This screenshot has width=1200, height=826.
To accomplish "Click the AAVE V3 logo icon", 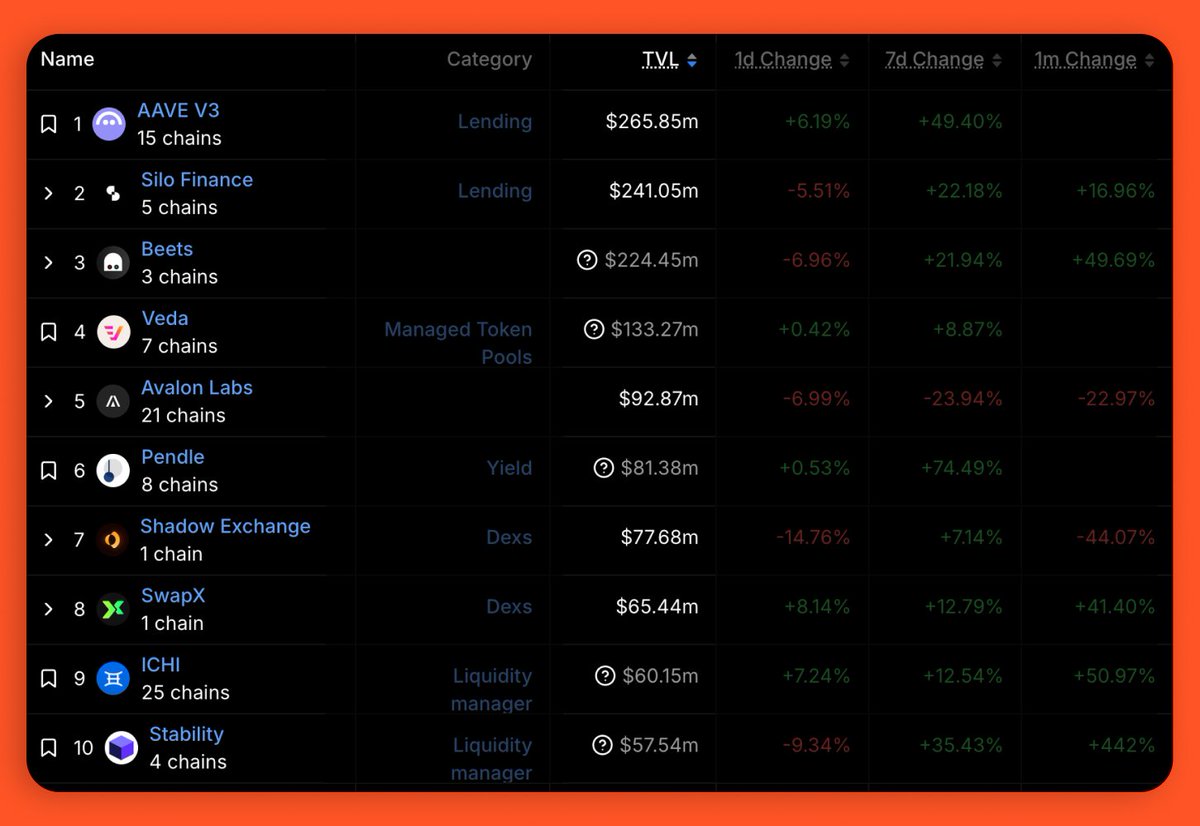I will (x=109, y=124).
